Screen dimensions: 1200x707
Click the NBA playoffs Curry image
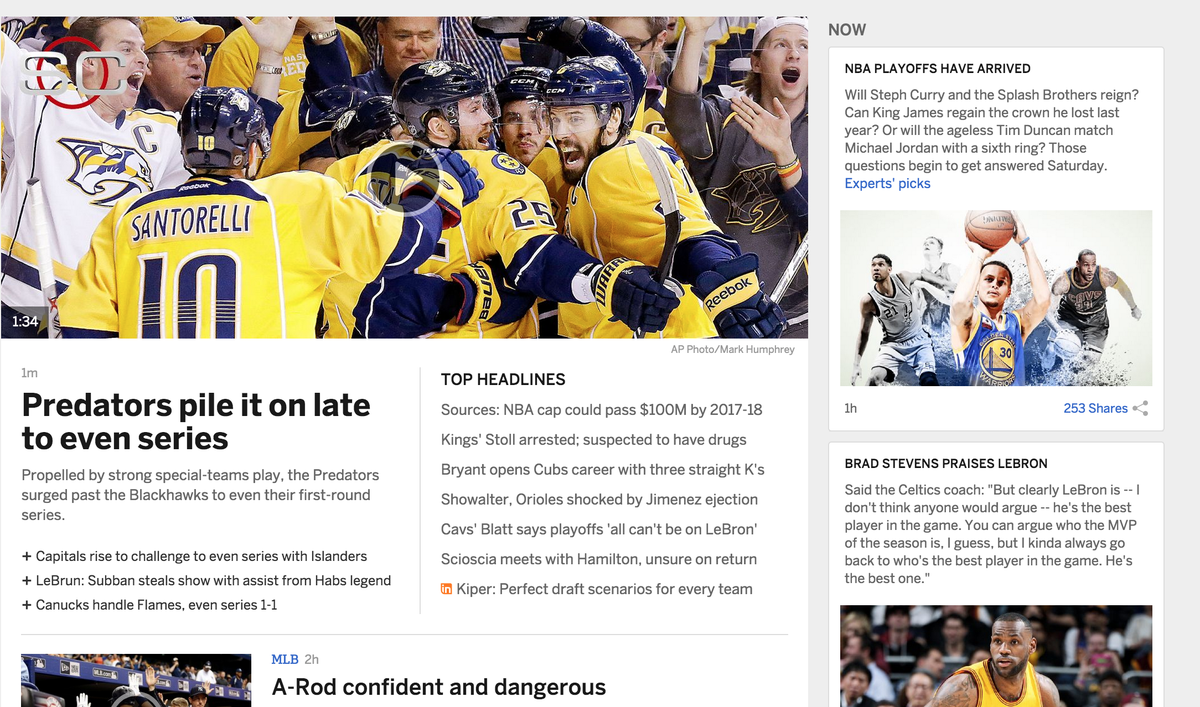[x=996, y=298]
